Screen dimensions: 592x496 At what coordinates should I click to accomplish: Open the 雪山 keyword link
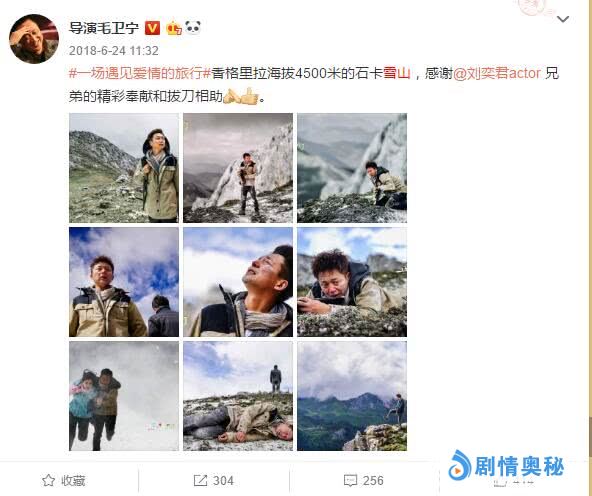(x=397, y=73)
